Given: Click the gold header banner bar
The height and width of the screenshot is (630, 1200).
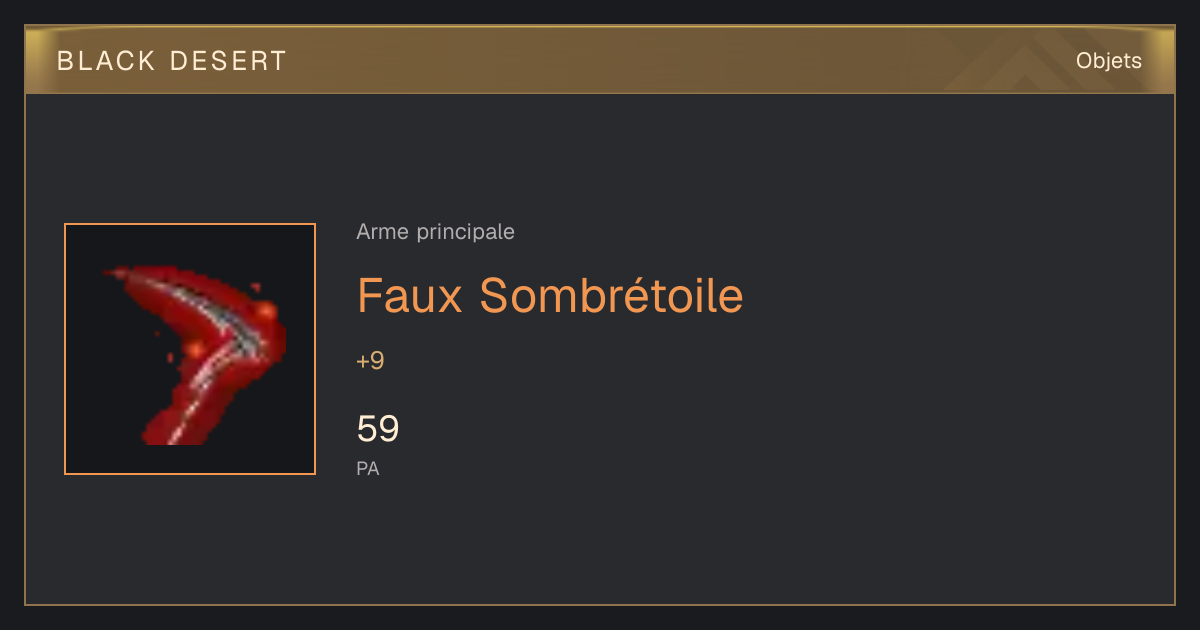Looking at the screenshot, I should (600, 60).
